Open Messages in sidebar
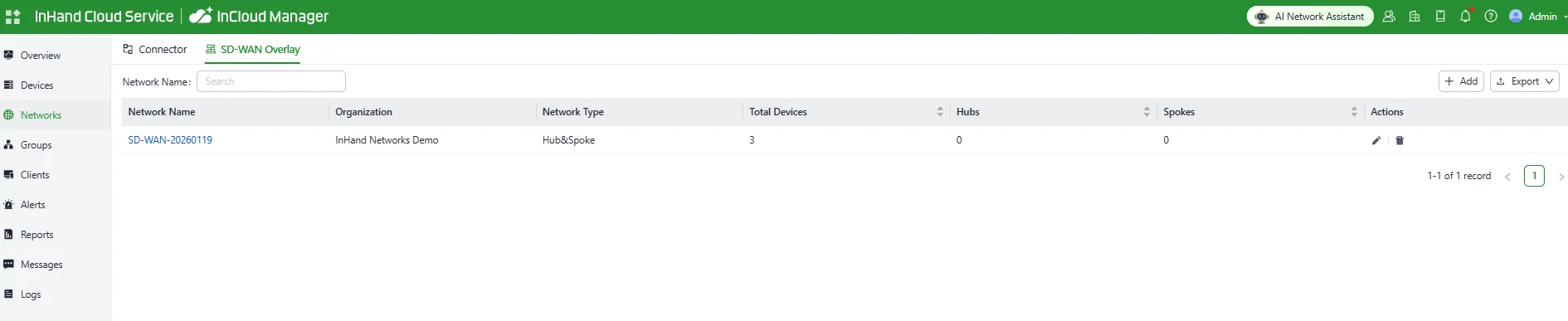This screenshot has width=1568, height=321. (55, 265)
